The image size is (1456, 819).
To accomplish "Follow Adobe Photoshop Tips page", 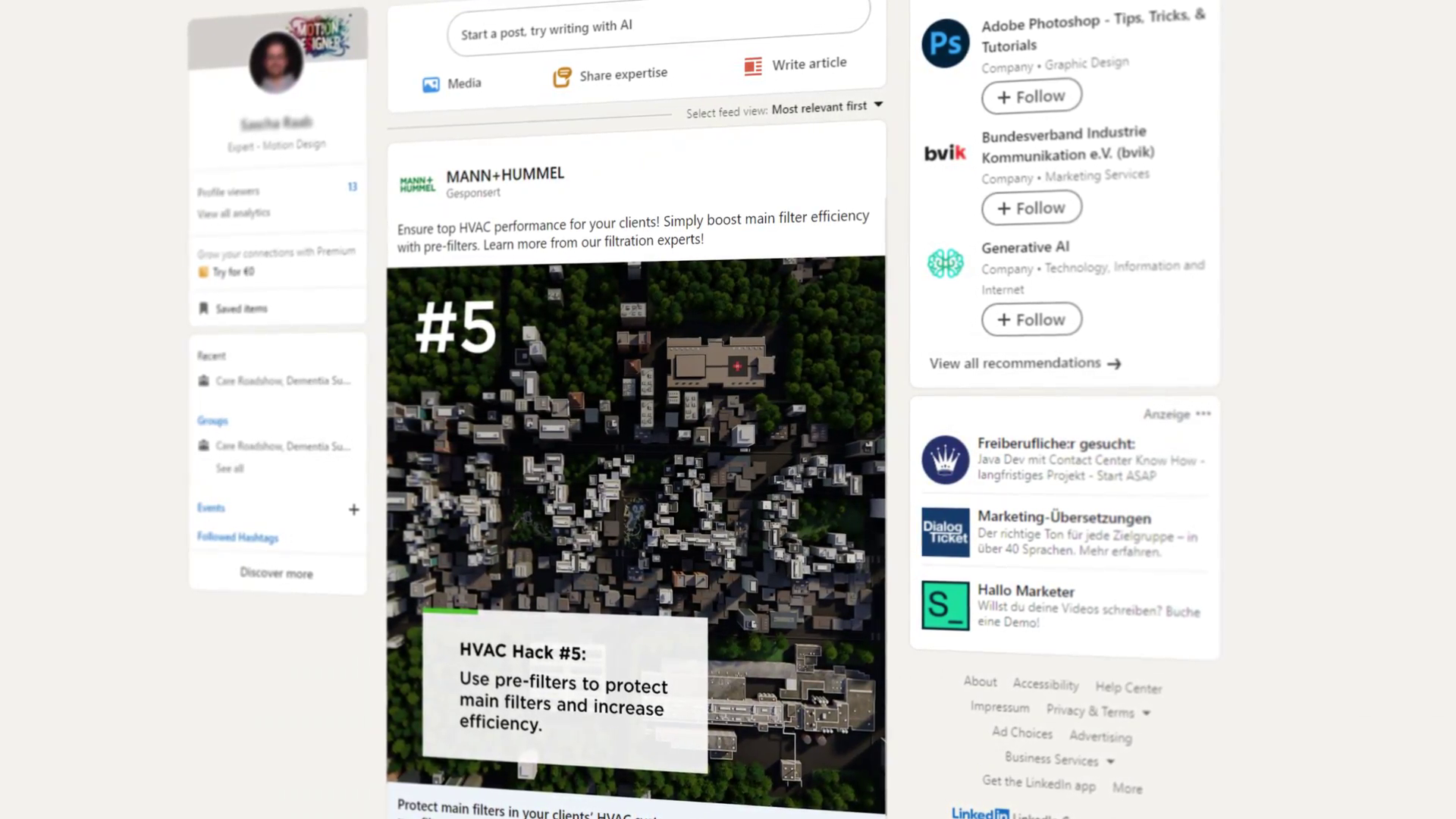I will pos(1031,97).
